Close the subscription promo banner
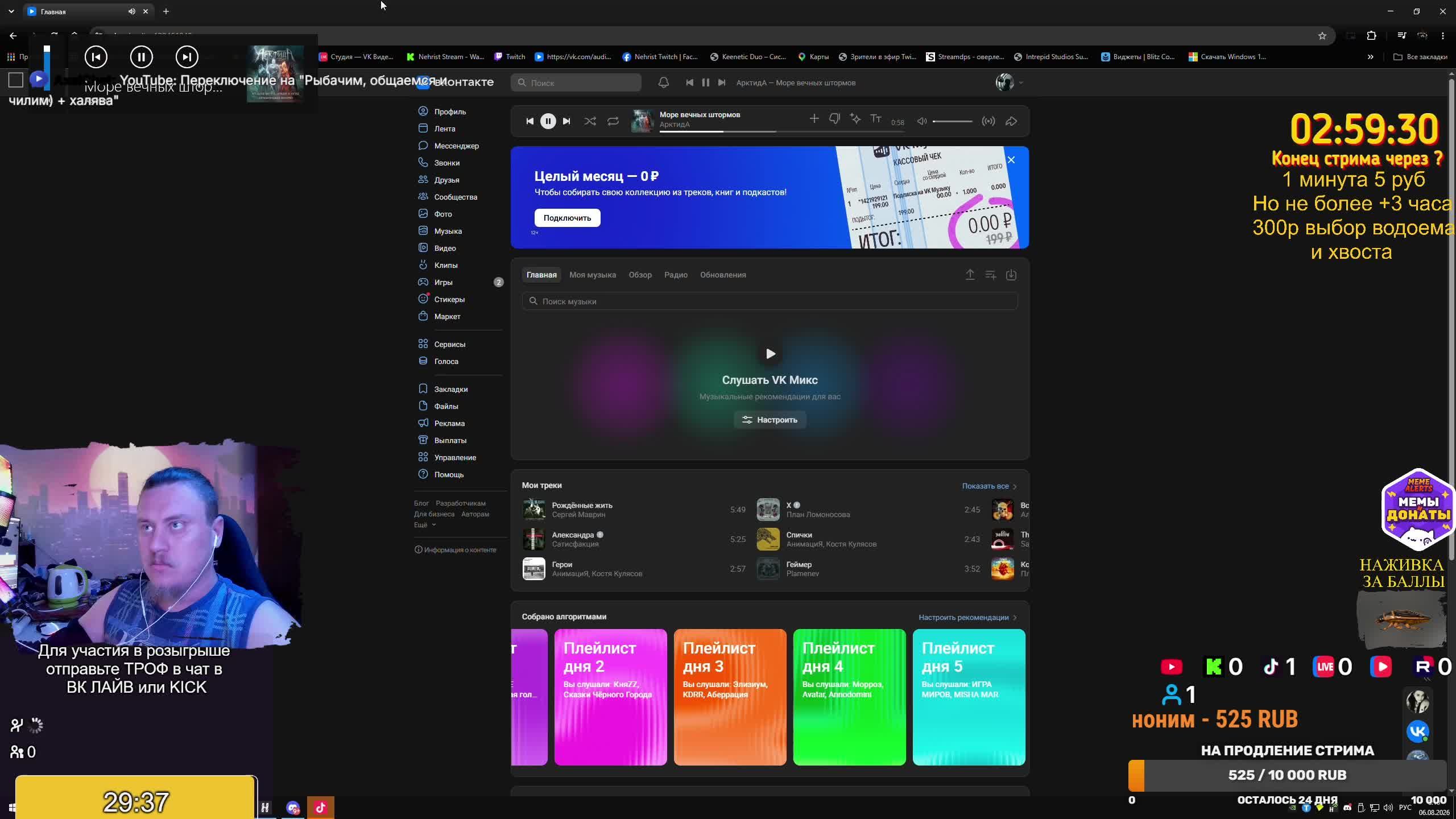Screen dimensions: 1456x819 [x=1011, y=160]
